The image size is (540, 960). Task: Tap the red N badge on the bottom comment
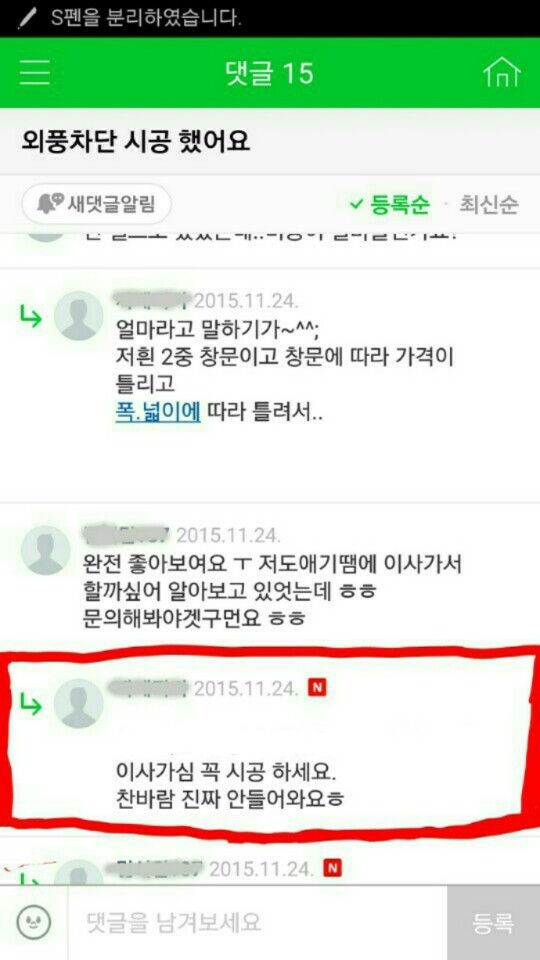332,867
